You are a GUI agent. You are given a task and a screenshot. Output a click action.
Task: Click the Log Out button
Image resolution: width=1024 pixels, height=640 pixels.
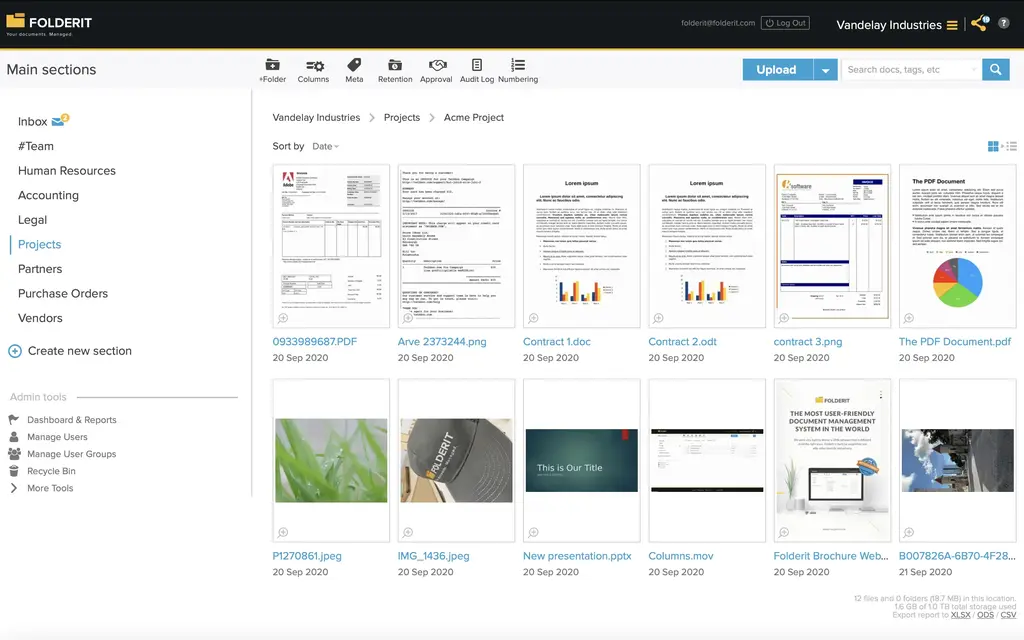(785, 23)
